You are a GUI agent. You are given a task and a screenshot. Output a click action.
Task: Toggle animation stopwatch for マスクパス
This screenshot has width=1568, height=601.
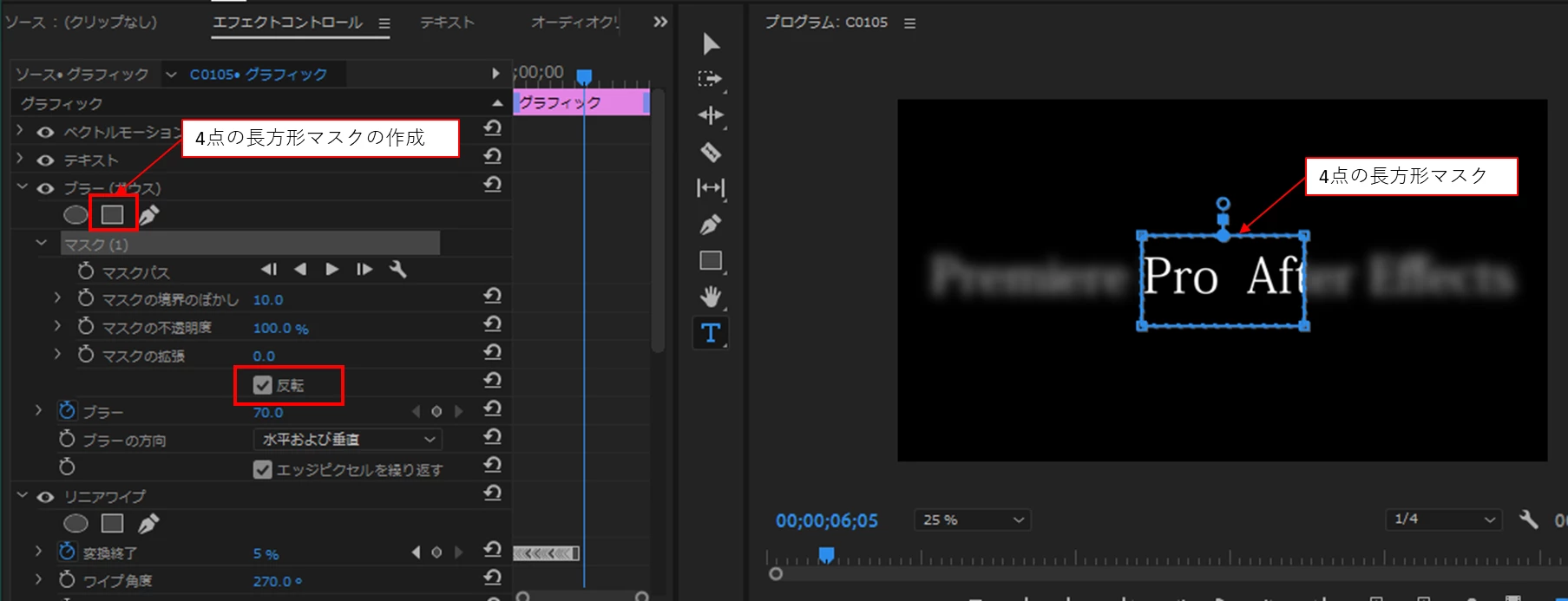click(85, 271)
